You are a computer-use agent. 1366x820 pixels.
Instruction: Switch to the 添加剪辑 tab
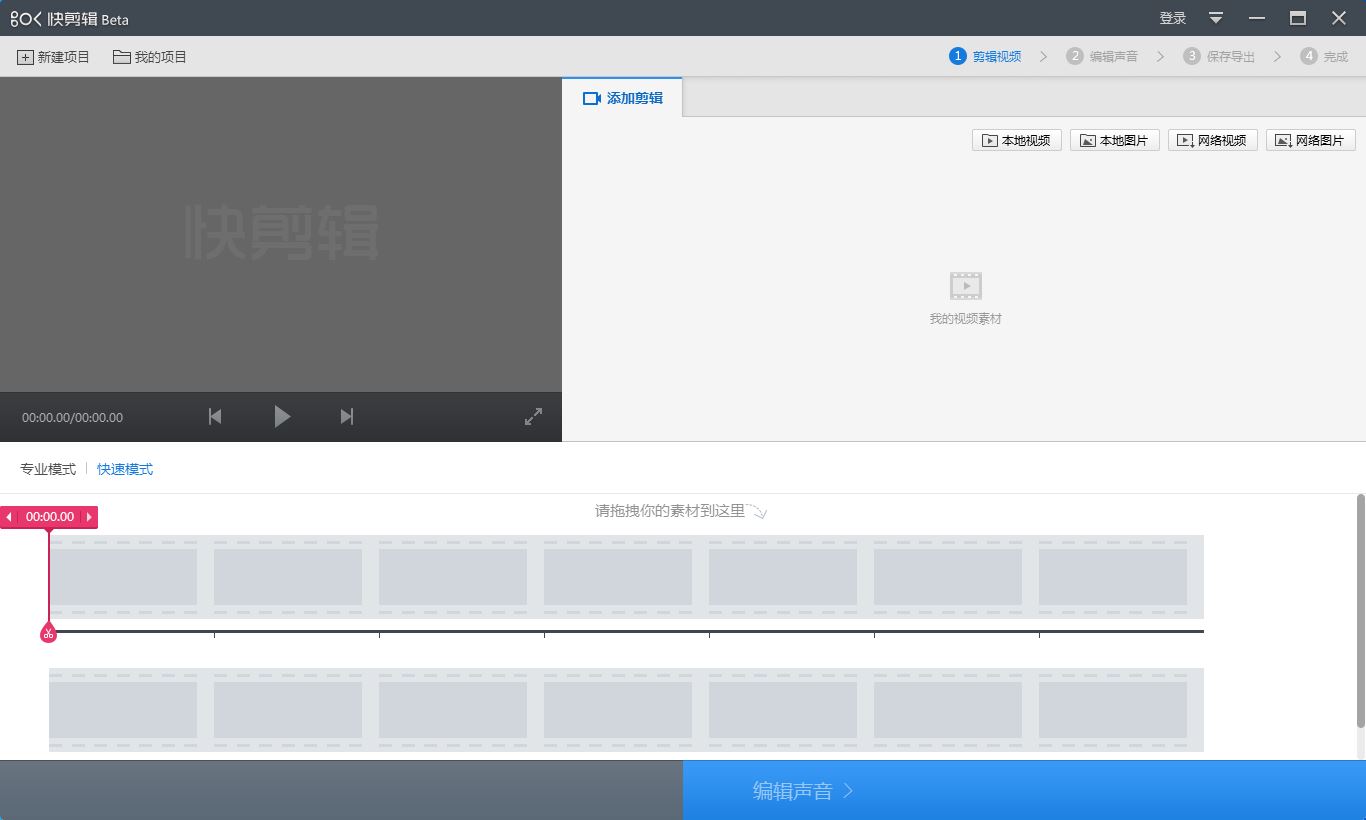tap(622, 97)
